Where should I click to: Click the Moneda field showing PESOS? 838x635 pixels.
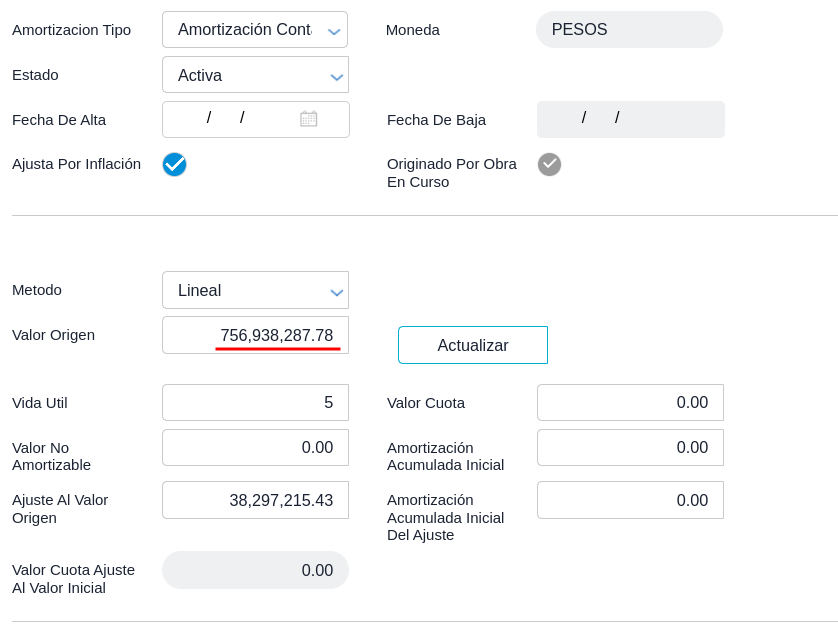coord(628,30)
